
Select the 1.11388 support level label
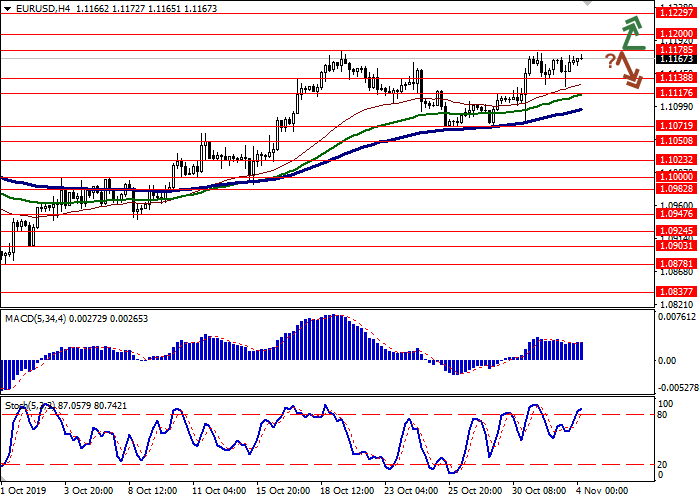click(x=676, y=77)
